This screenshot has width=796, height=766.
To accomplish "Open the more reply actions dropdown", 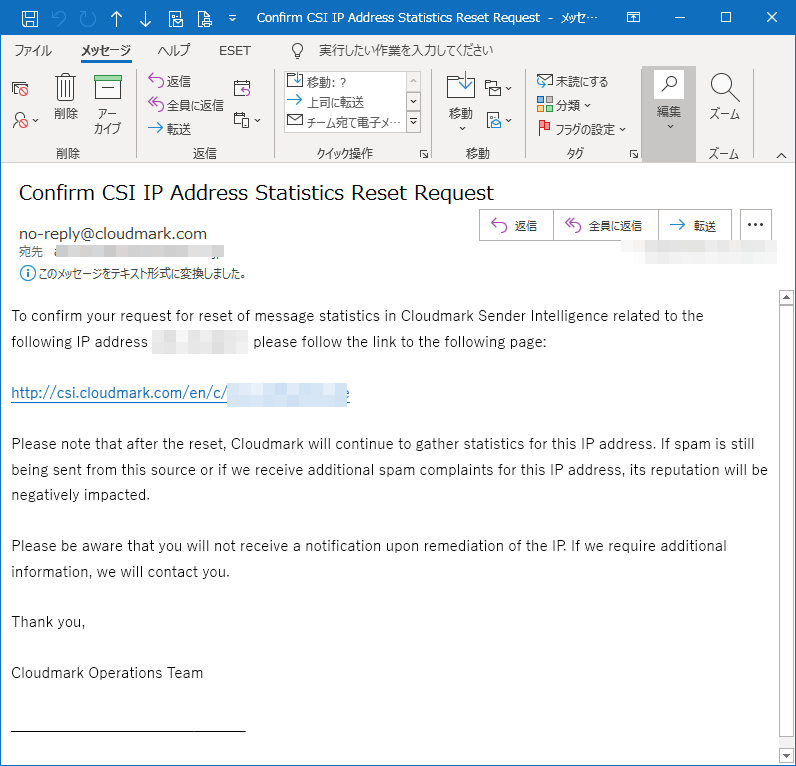I will [247, 120].
